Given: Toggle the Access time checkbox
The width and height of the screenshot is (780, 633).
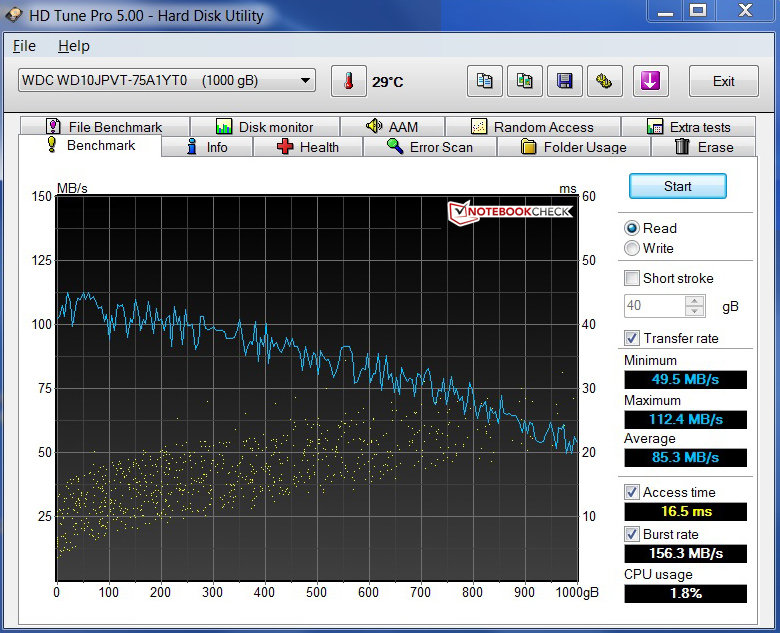Looking at the screenshot, I should pos(632,492).
